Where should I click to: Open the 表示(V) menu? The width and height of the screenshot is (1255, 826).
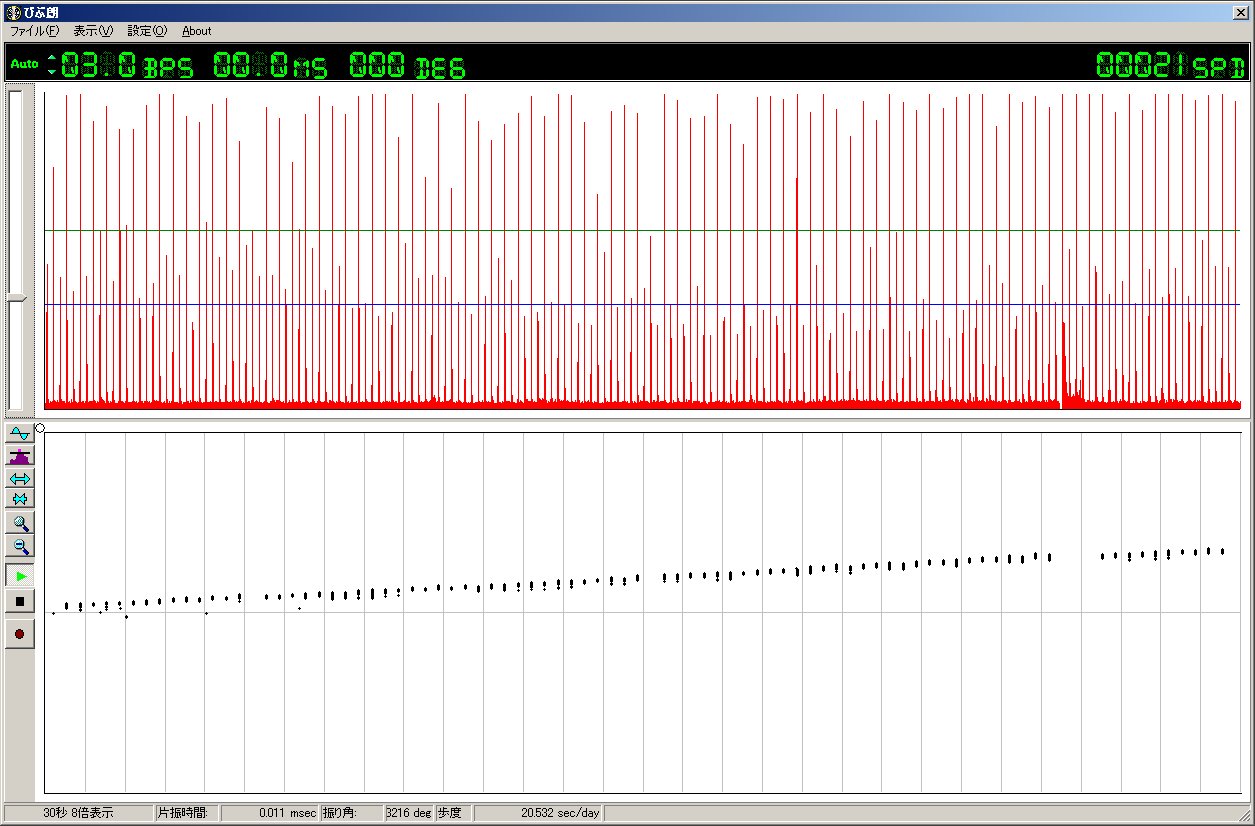93,31
